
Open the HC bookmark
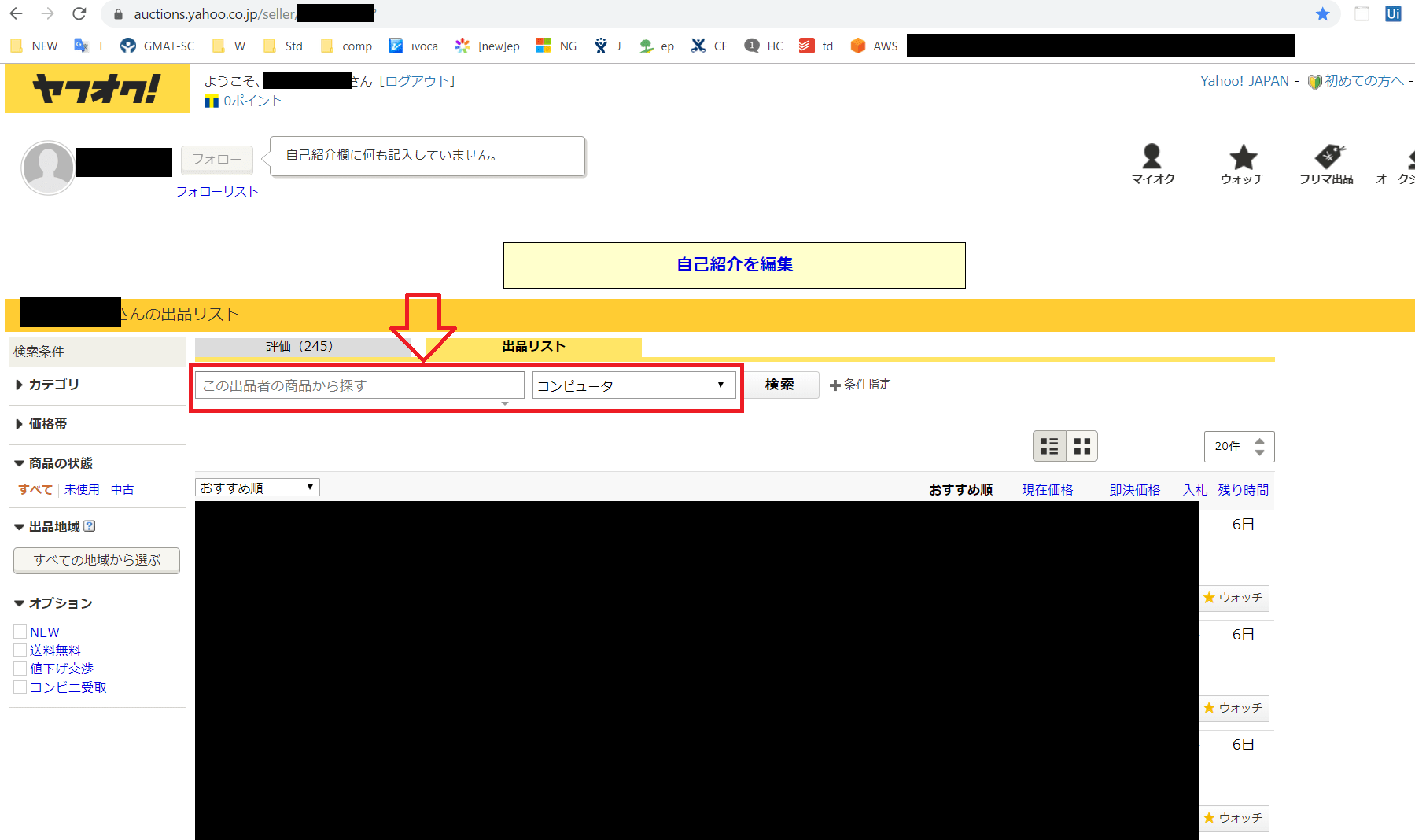click(x=764, y=46)
